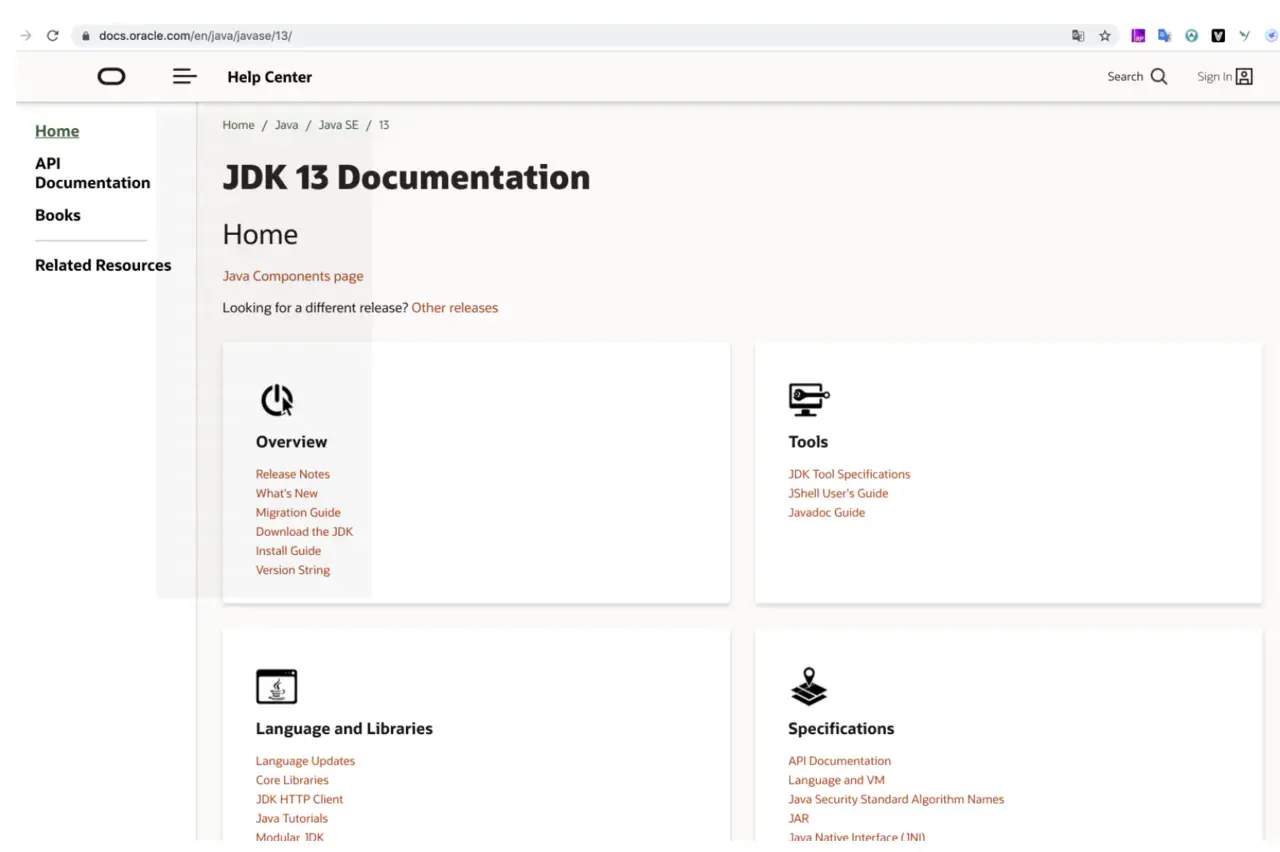Click the Search text in header
Image resolution: width=1280 pixels, height=852 pixels.
1125,76
